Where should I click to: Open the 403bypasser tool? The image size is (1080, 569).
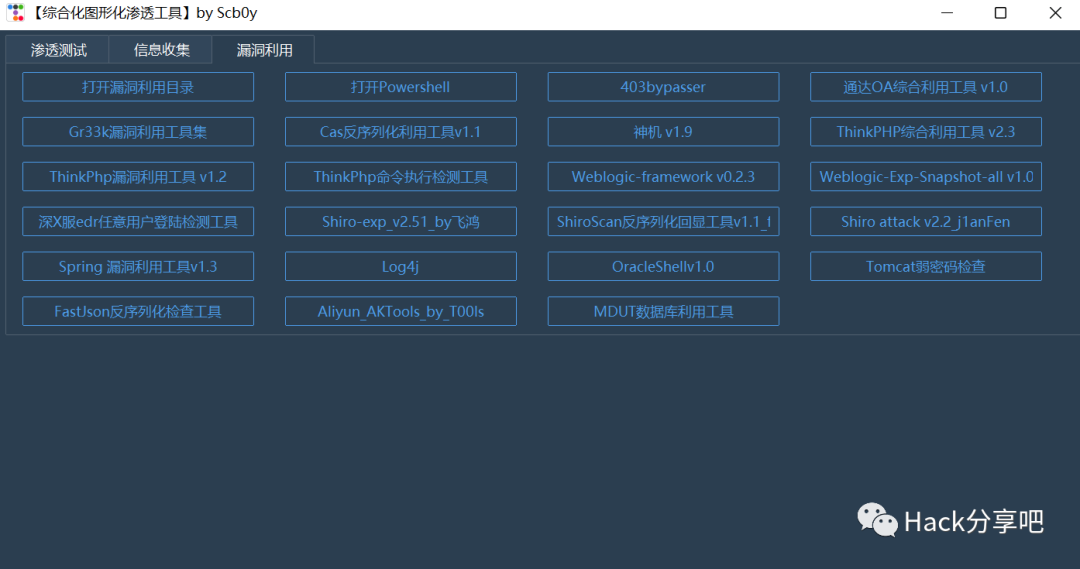pos(663,87)
